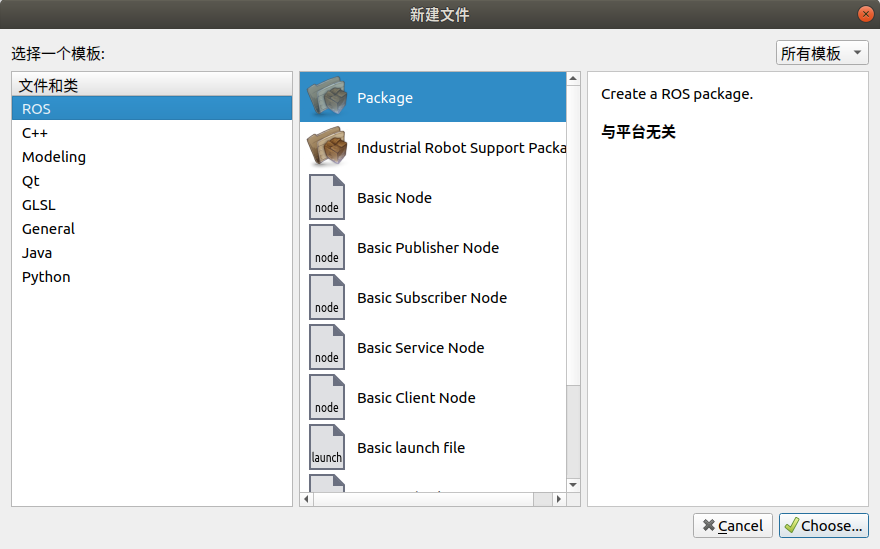
Task: Select the Basic launch file text
Action: (411, 447)
